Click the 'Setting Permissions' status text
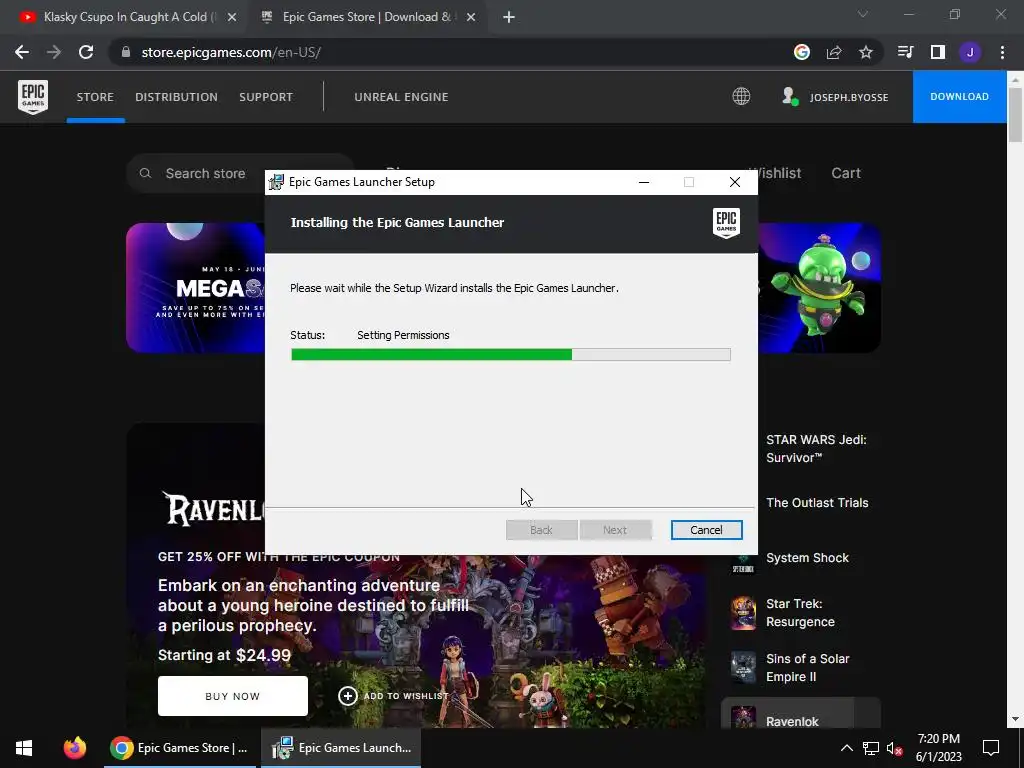Screen dimensions: 1024x768 click(x=403, y=335)
